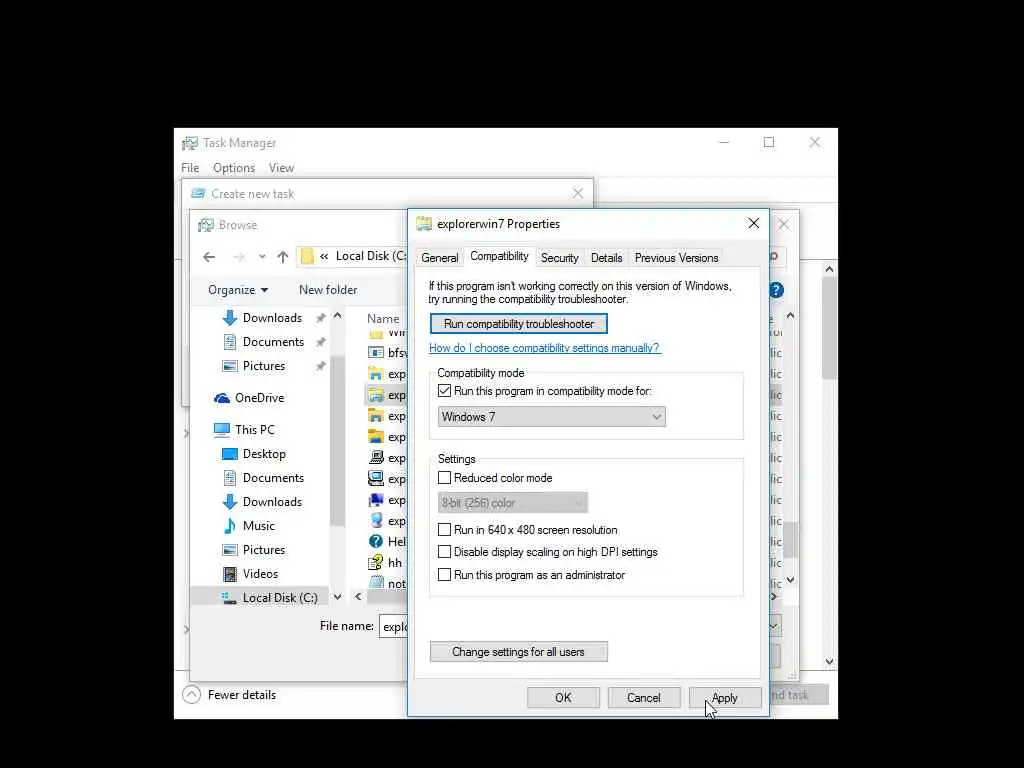Click the Name column header
This screenshot has width=1024, height=768.
click(383, 319)
